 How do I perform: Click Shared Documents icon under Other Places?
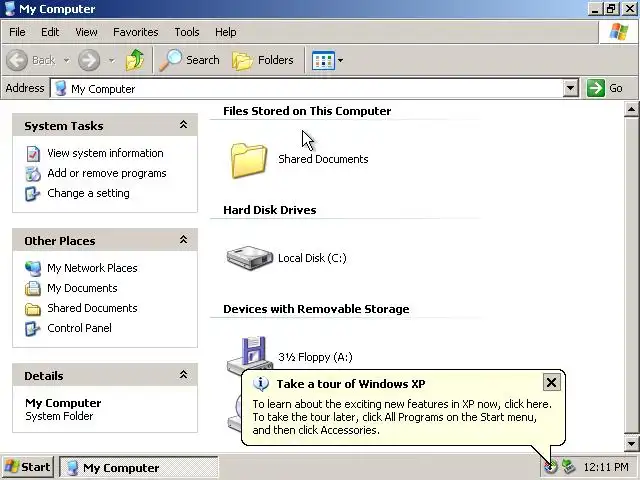click(x=33, y=309)
